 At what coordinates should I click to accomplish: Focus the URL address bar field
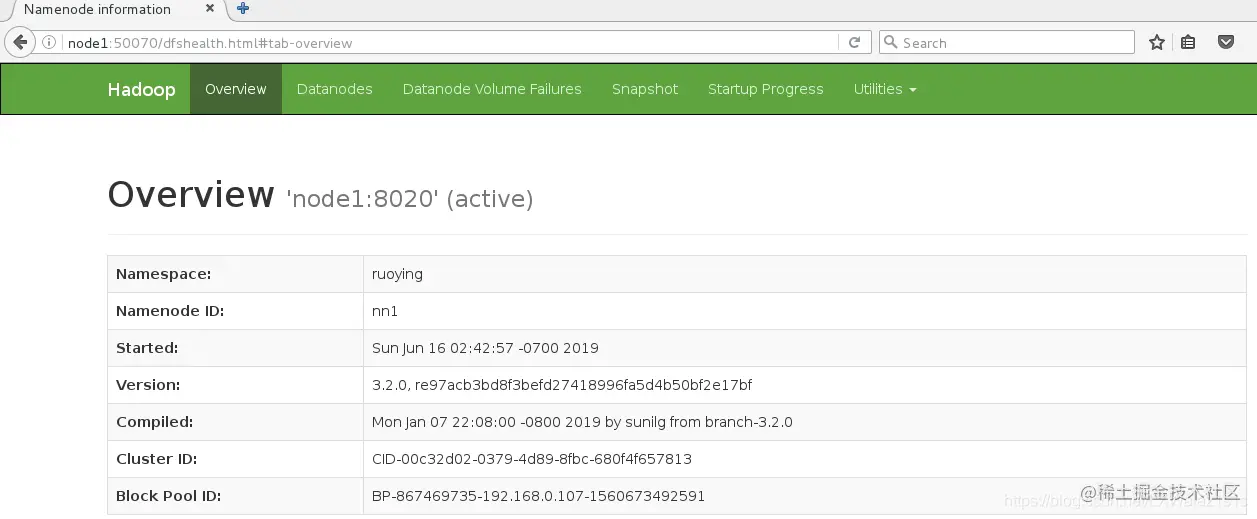click(450, 43)
